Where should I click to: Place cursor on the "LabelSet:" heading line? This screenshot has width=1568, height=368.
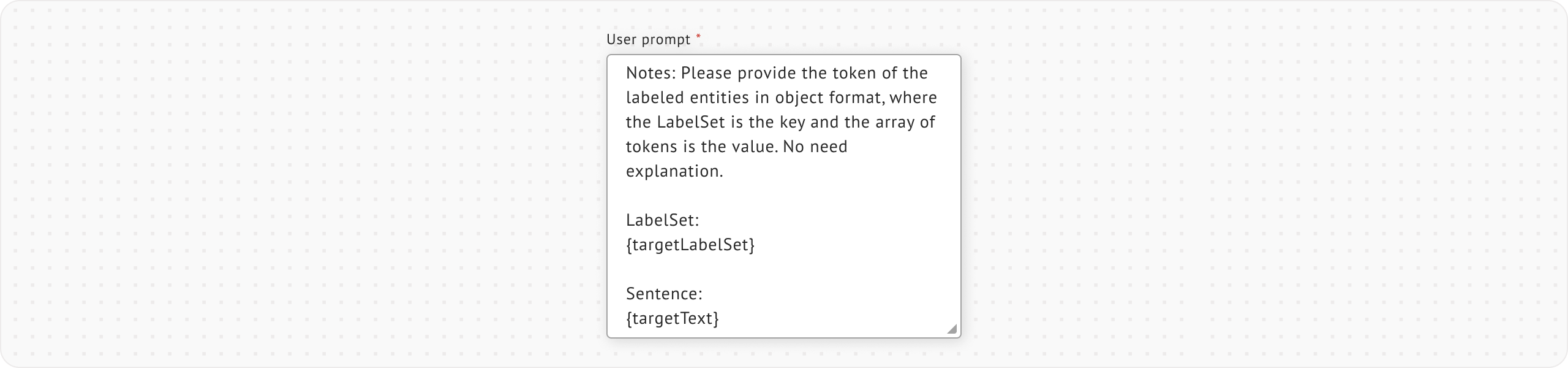click(662, 221)
